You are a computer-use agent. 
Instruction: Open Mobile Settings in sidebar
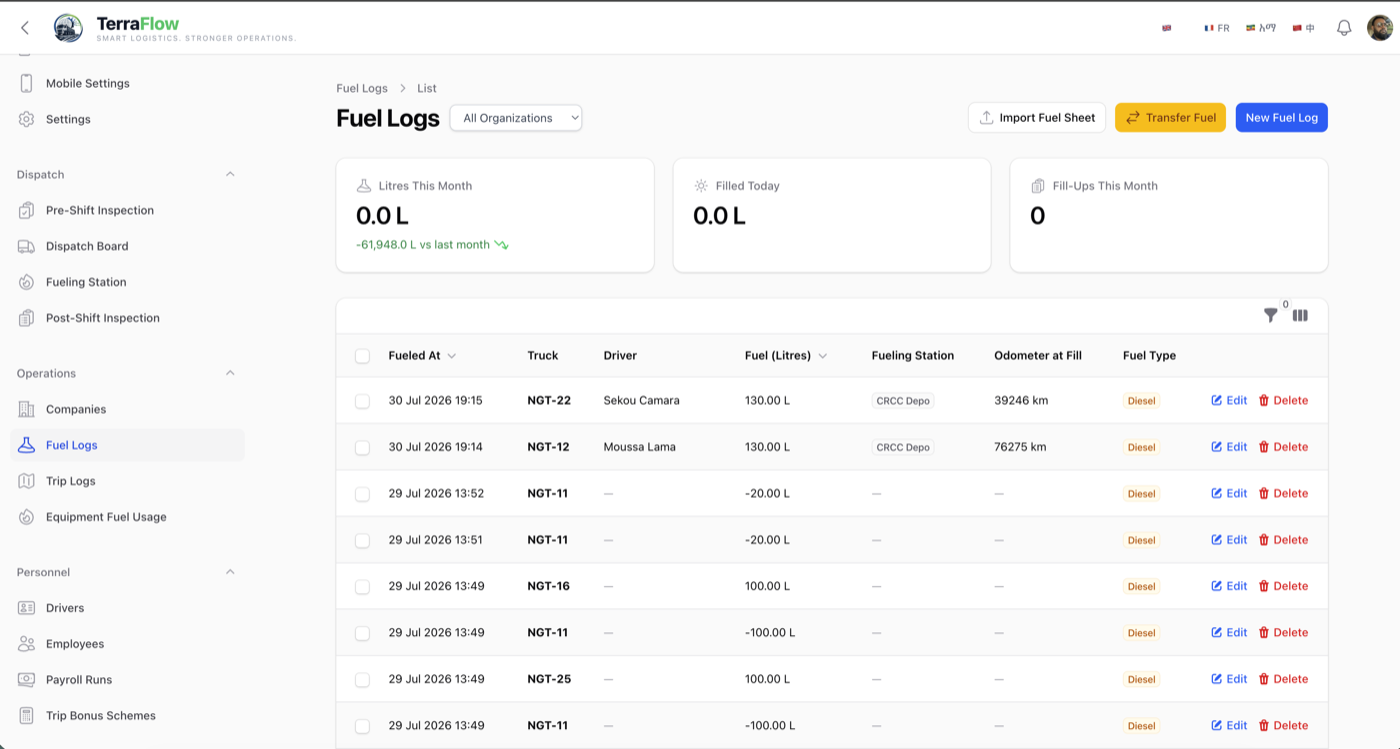pyautogui.click(x=127, y=83)
